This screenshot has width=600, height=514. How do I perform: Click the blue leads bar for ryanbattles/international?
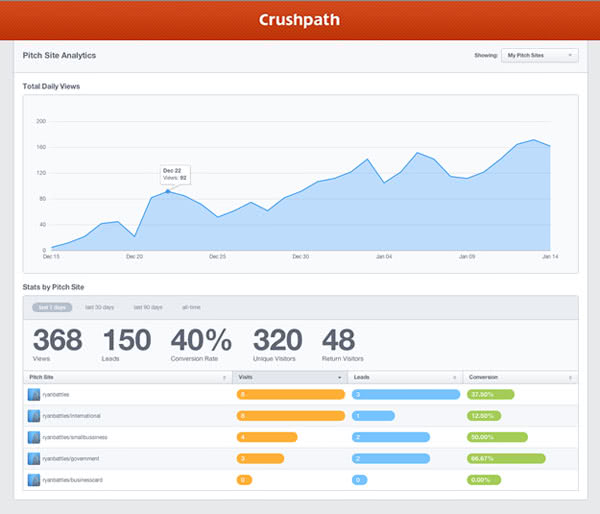(373, 416)
